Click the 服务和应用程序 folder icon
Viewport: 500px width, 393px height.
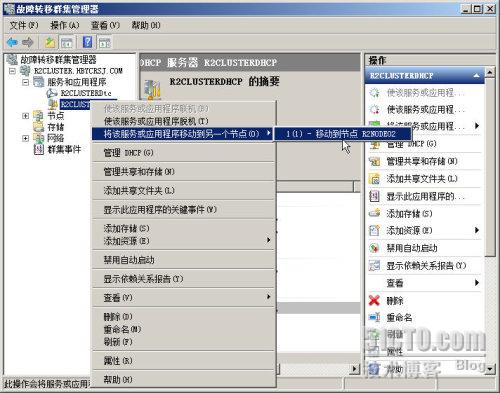point(39,82)
